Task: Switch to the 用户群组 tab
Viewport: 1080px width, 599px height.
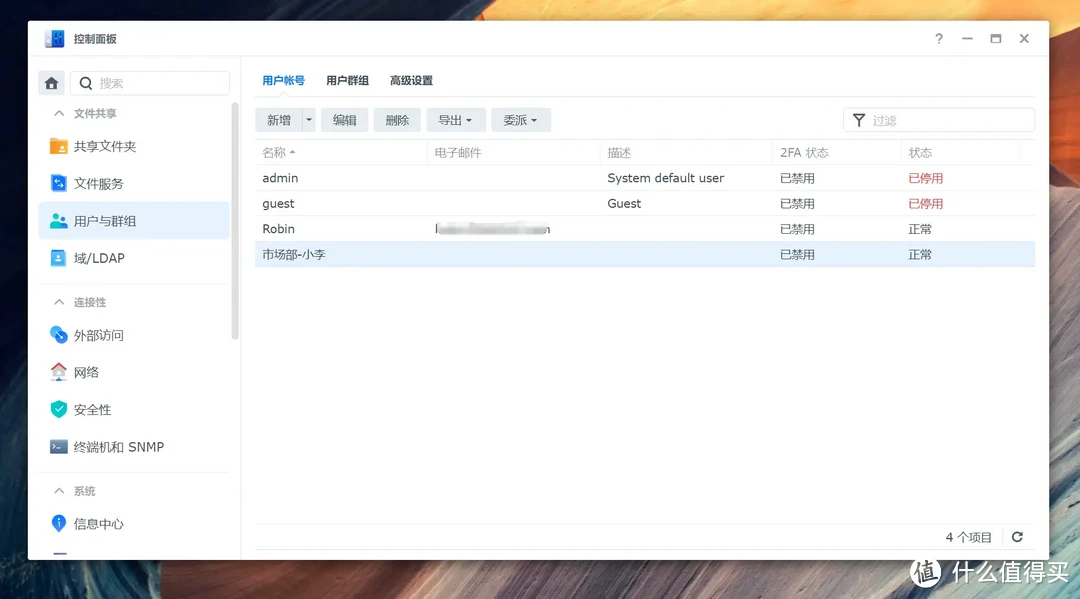Action: [x=346, y=80]
